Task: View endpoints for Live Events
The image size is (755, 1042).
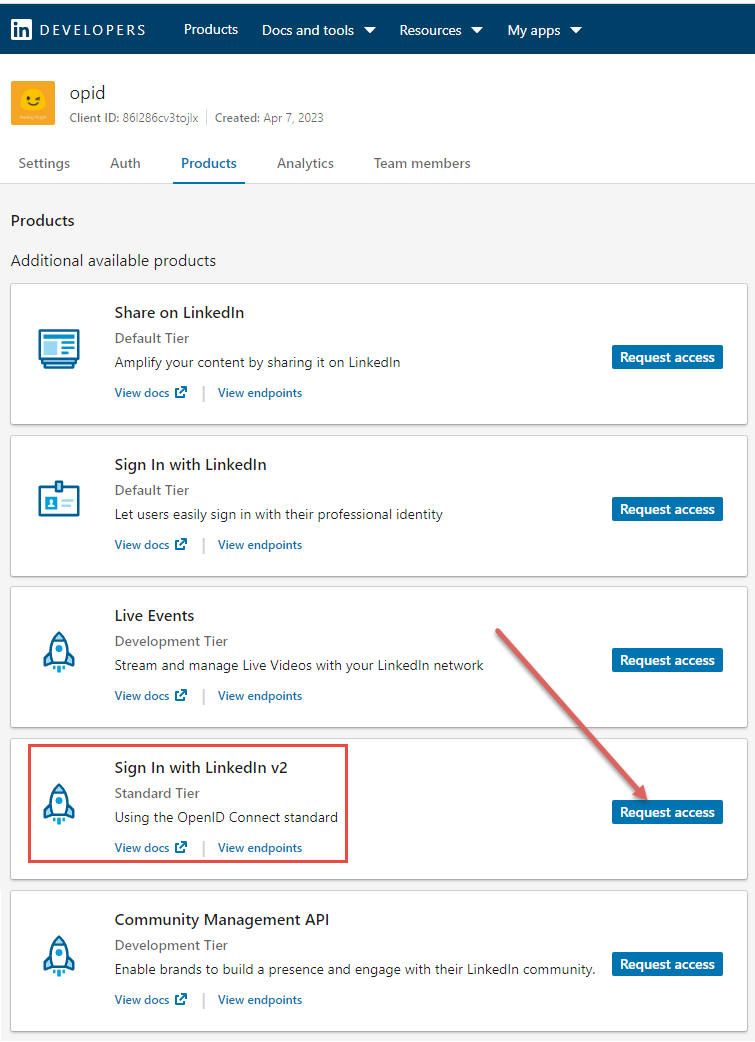Action: (260, 696)
